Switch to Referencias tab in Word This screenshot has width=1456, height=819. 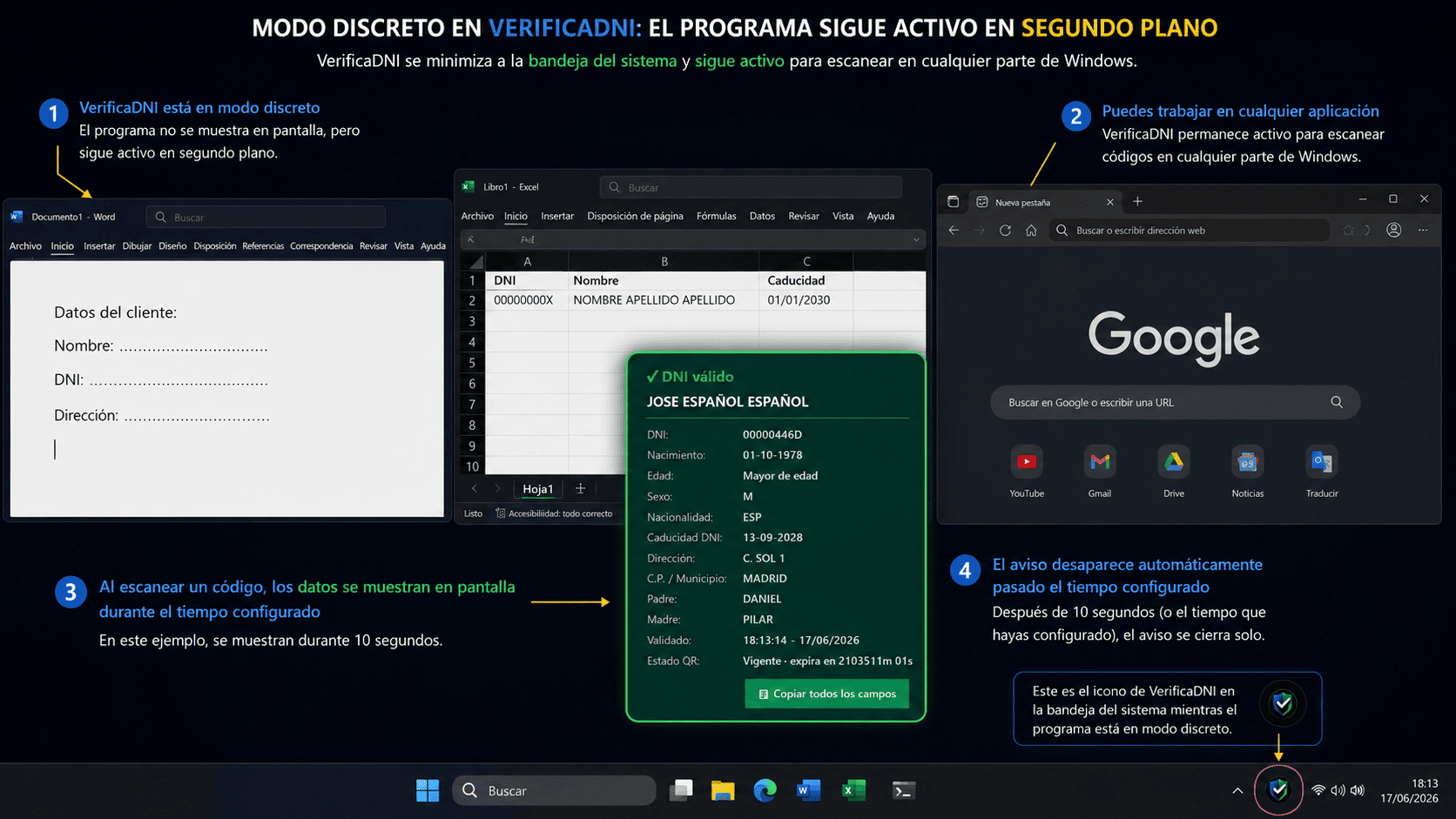pos(263,246)
